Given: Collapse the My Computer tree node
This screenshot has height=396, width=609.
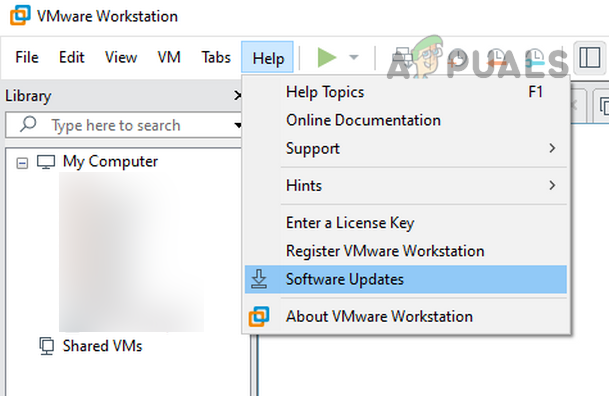Looking at the screenshot, I should [22, 163].
